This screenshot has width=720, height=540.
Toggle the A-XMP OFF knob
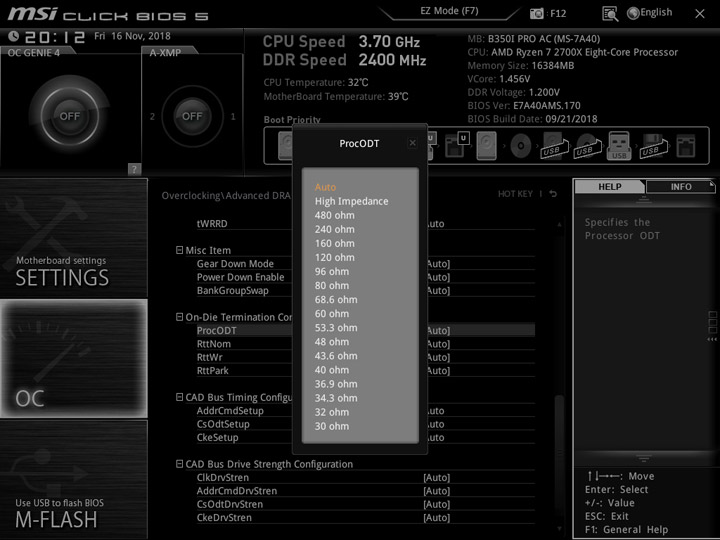(192, 116)
